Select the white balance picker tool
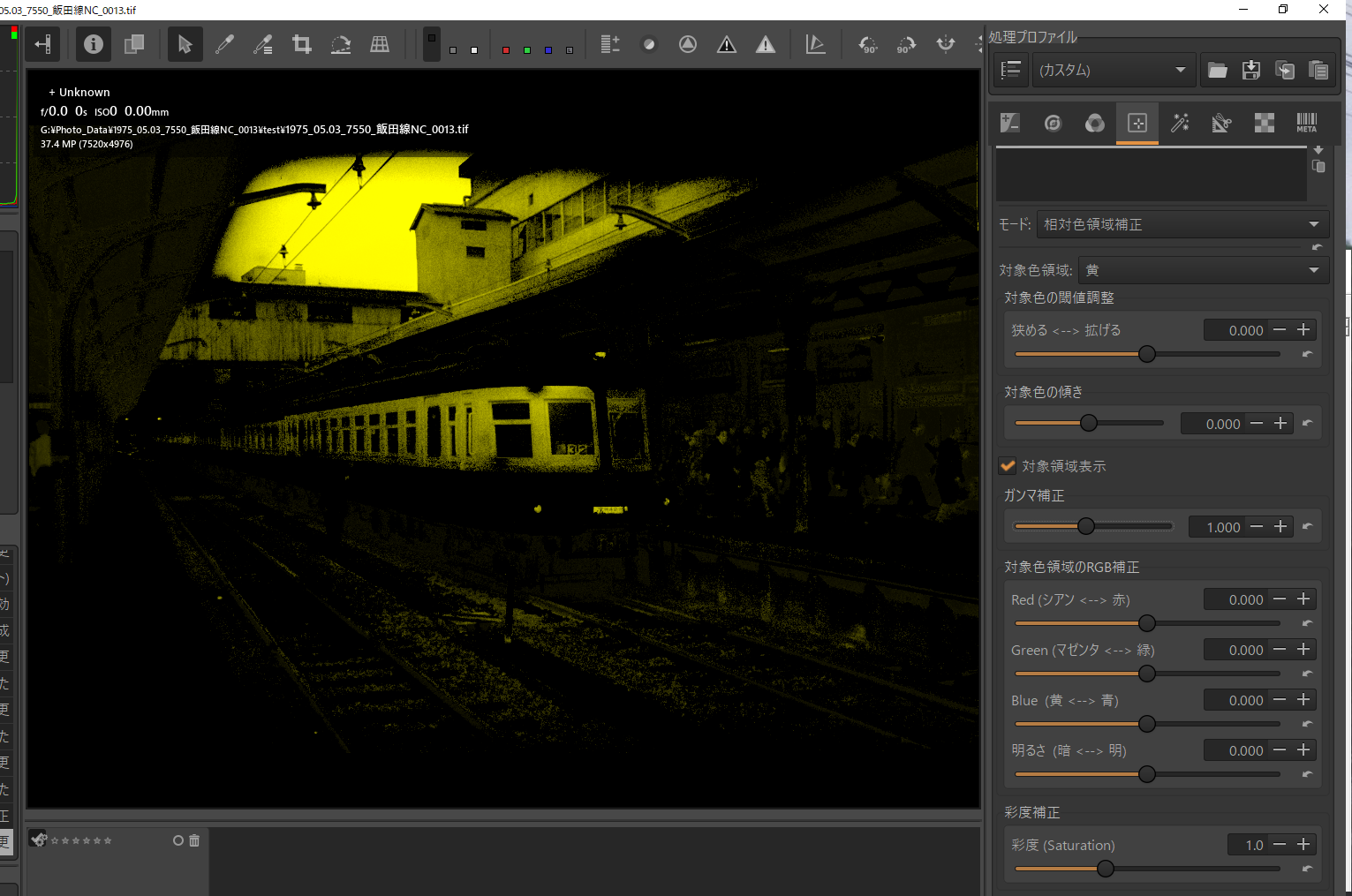The image size is (1352, 896). pyautogui.click(x=224, y=44)
